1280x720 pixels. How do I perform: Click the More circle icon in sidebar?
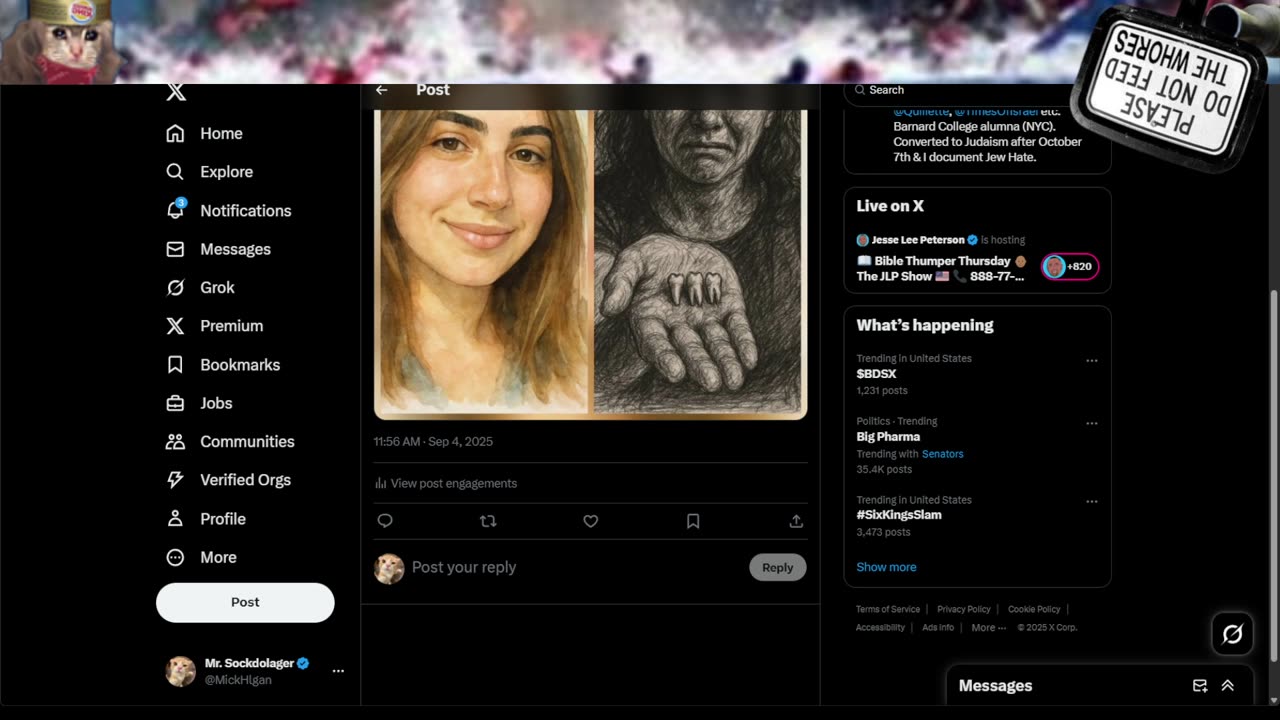(175, 557)
